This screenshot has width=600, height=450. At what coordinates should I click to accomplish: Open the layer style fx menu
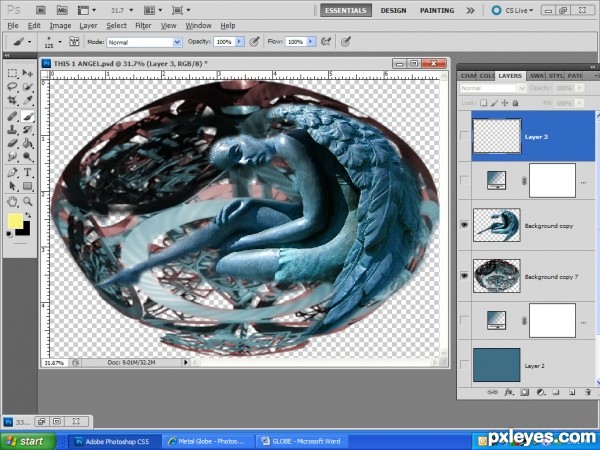coord(509,392)
